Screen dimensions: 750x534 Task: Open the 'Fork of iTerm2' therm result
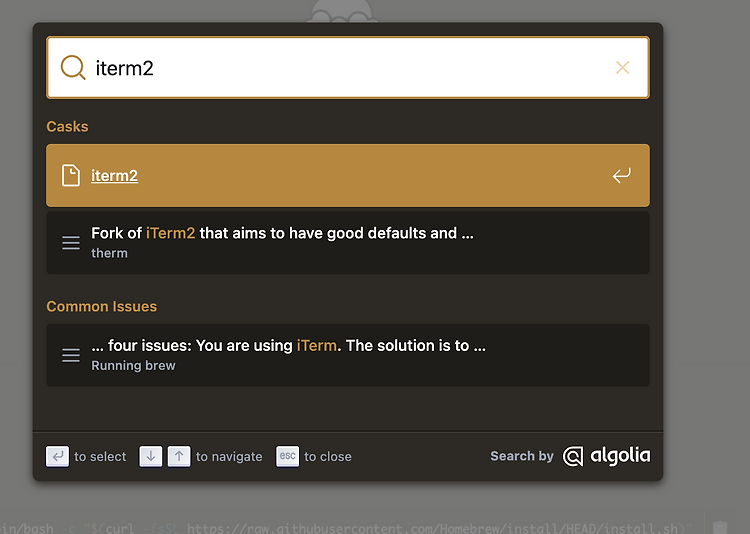pos(348,243)
